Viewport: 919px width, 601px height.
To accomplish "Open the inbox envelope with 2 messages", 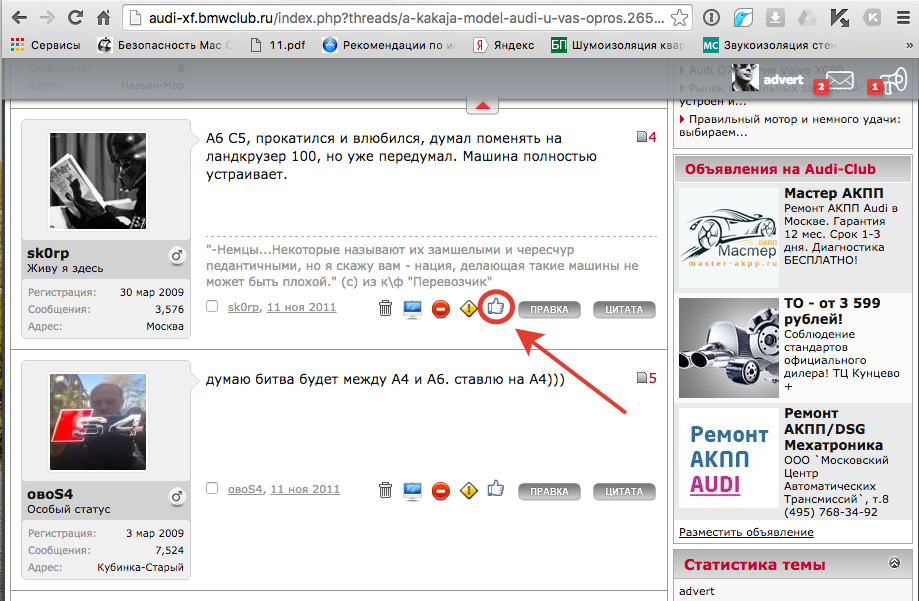I will tap(833, 82).
